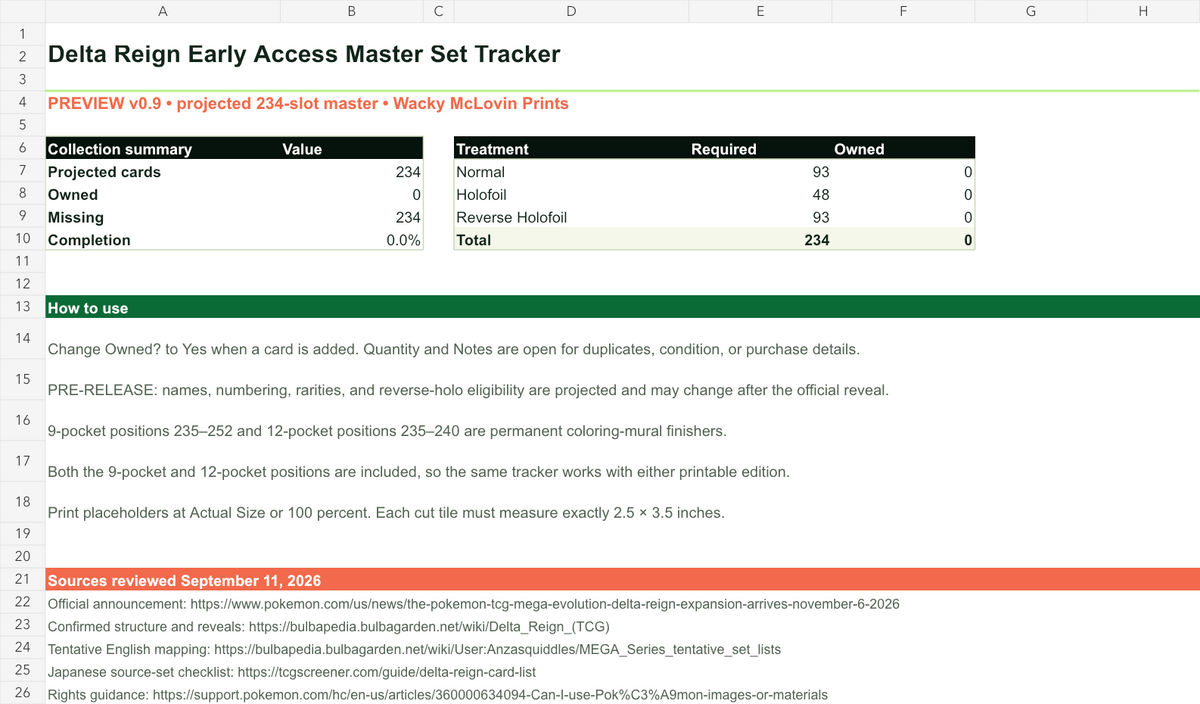Click the PREVIEW v0.9 subtitle cell
This screenshot has width=1200, height=704.
(308, 103)
